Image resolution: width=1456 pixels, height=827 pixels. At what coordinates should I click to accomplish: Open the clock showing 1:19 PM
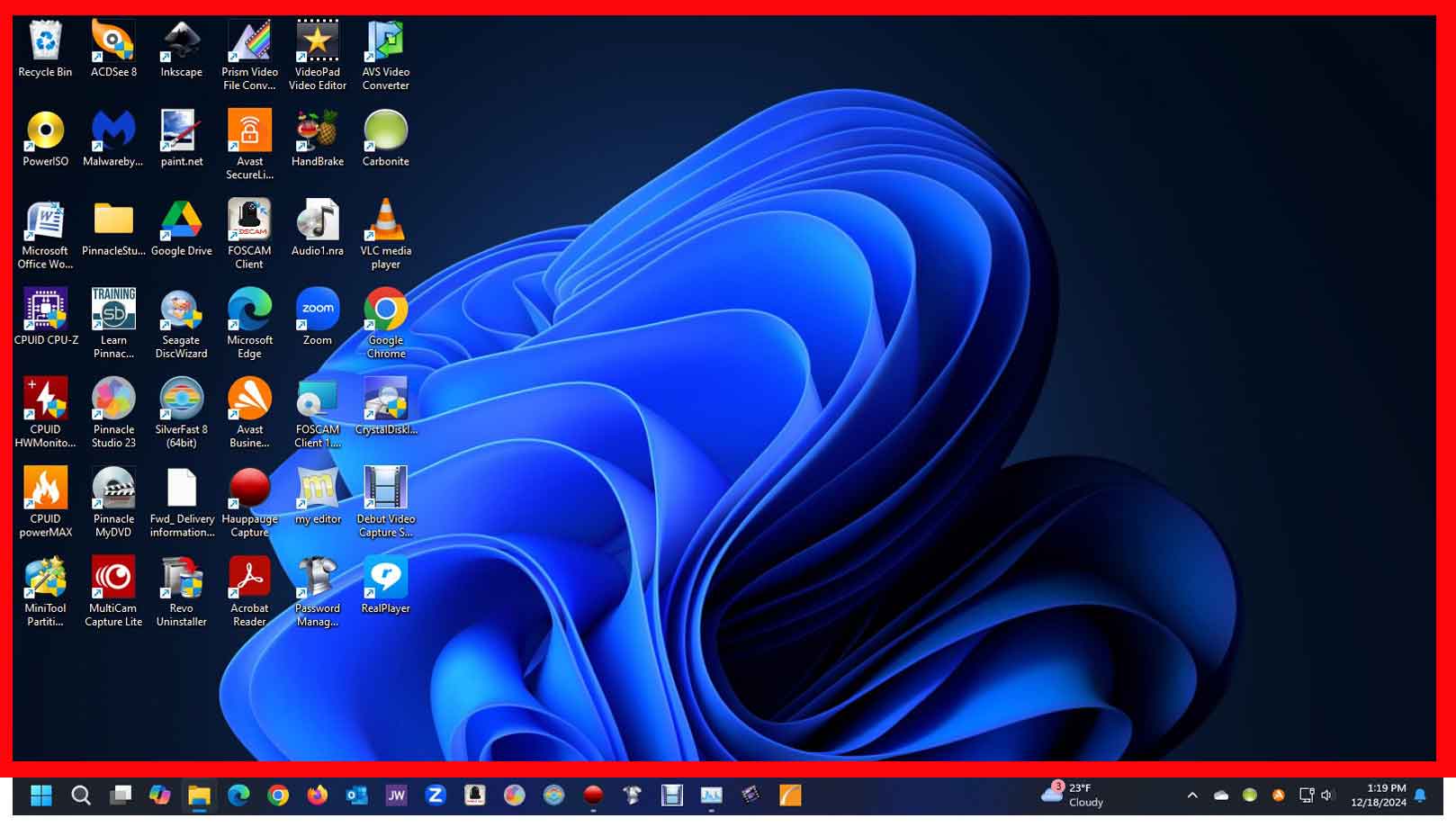tap(1378, 795)
